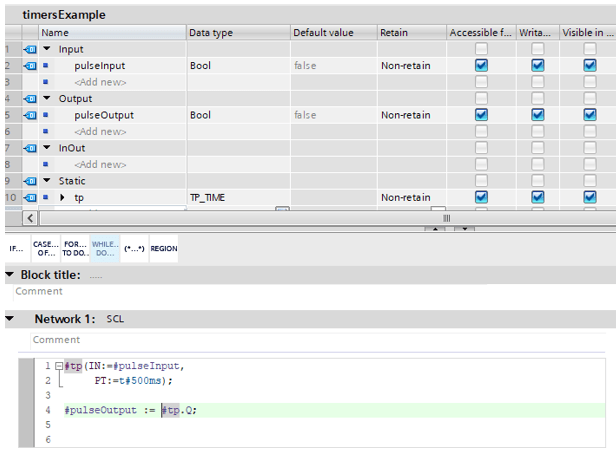
Task: Collapse the Static section
Action: click(x=47, y=181)
